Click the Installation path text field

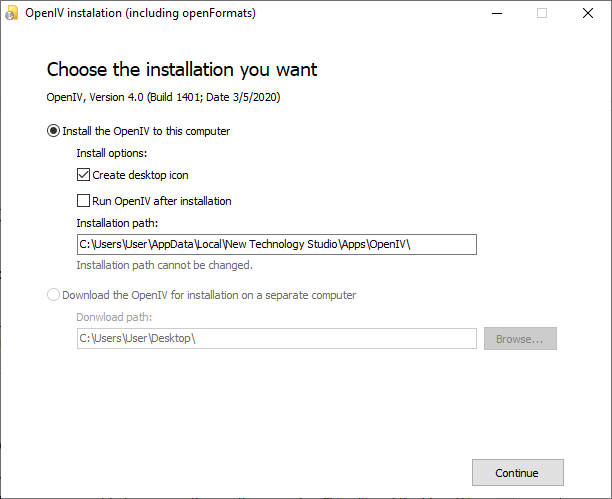(x=277, y=244)
